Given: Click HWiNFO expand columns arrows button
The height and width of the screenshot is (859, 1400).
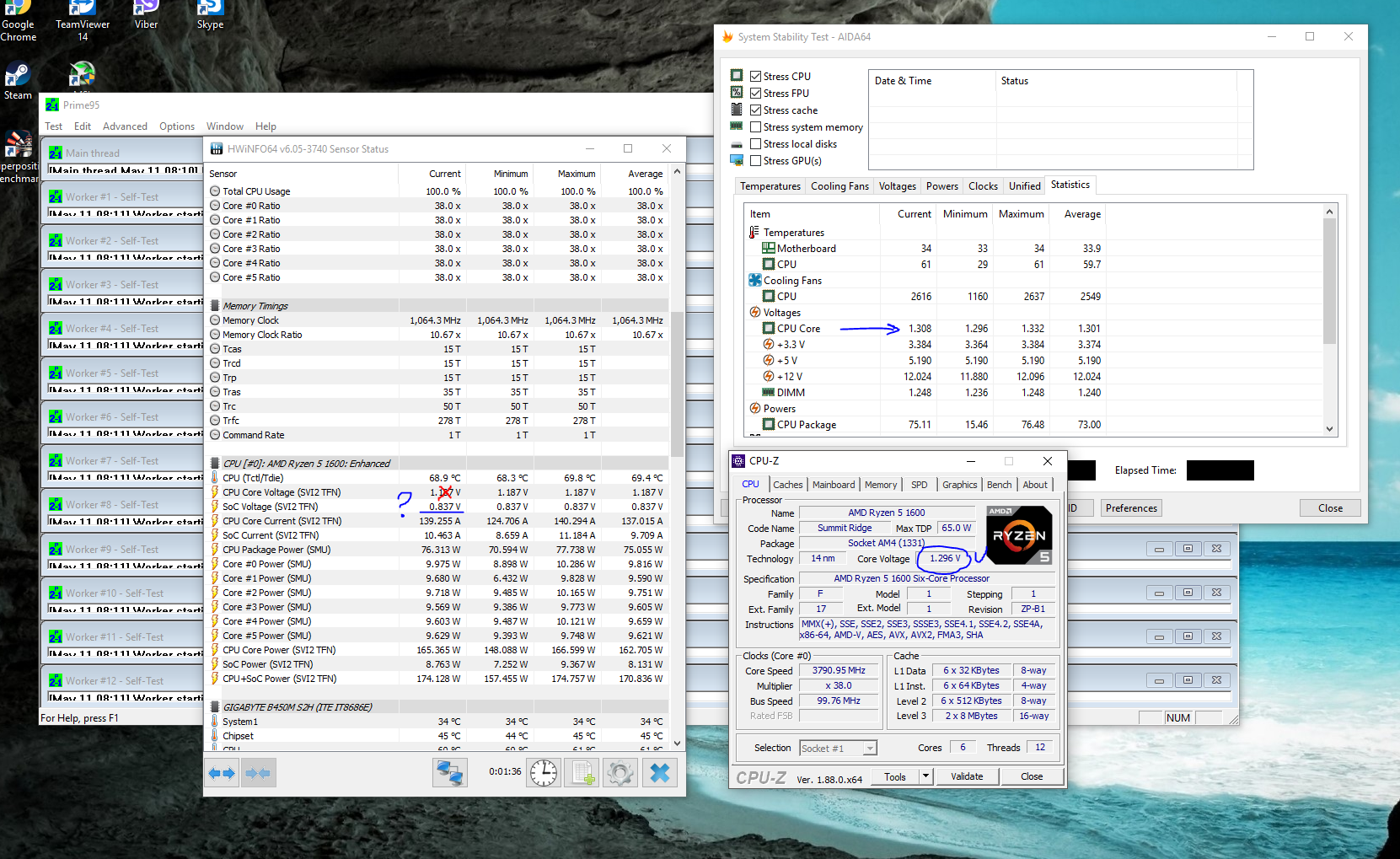Looking at the screenshot, I should 223,772.
